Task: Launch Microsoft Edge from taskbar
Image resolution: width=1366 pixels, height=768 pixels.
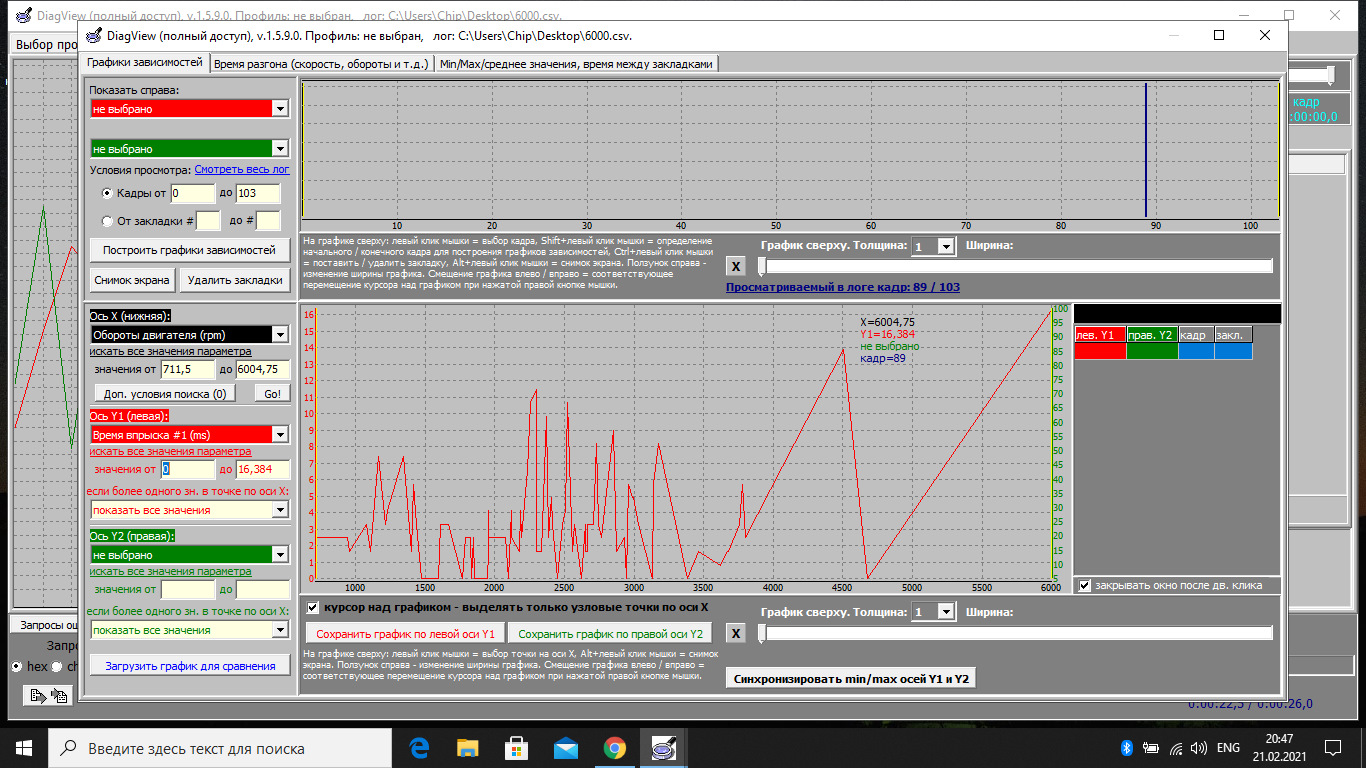Action: 420,747
